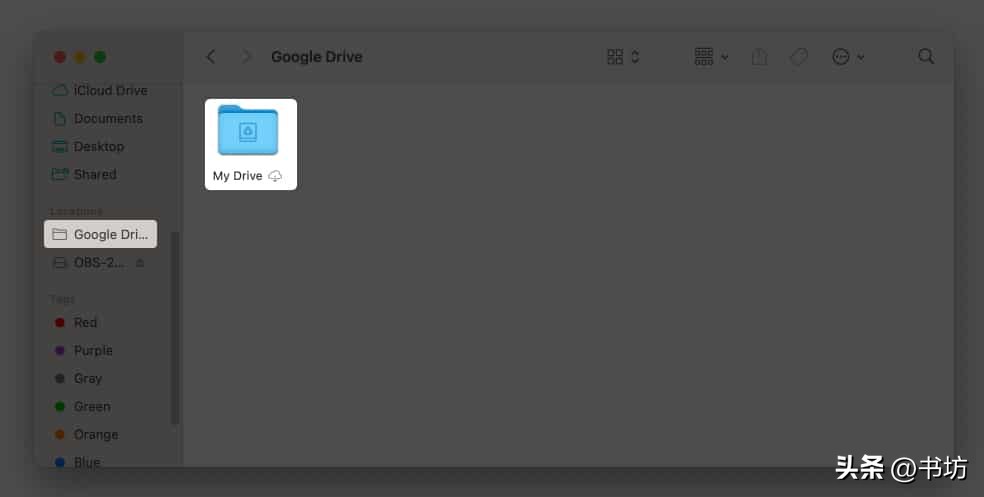Screen dimensions: 984x497
Task: Click the Google Drive window title
Action: pyautogui.click(x=316, y=56)
